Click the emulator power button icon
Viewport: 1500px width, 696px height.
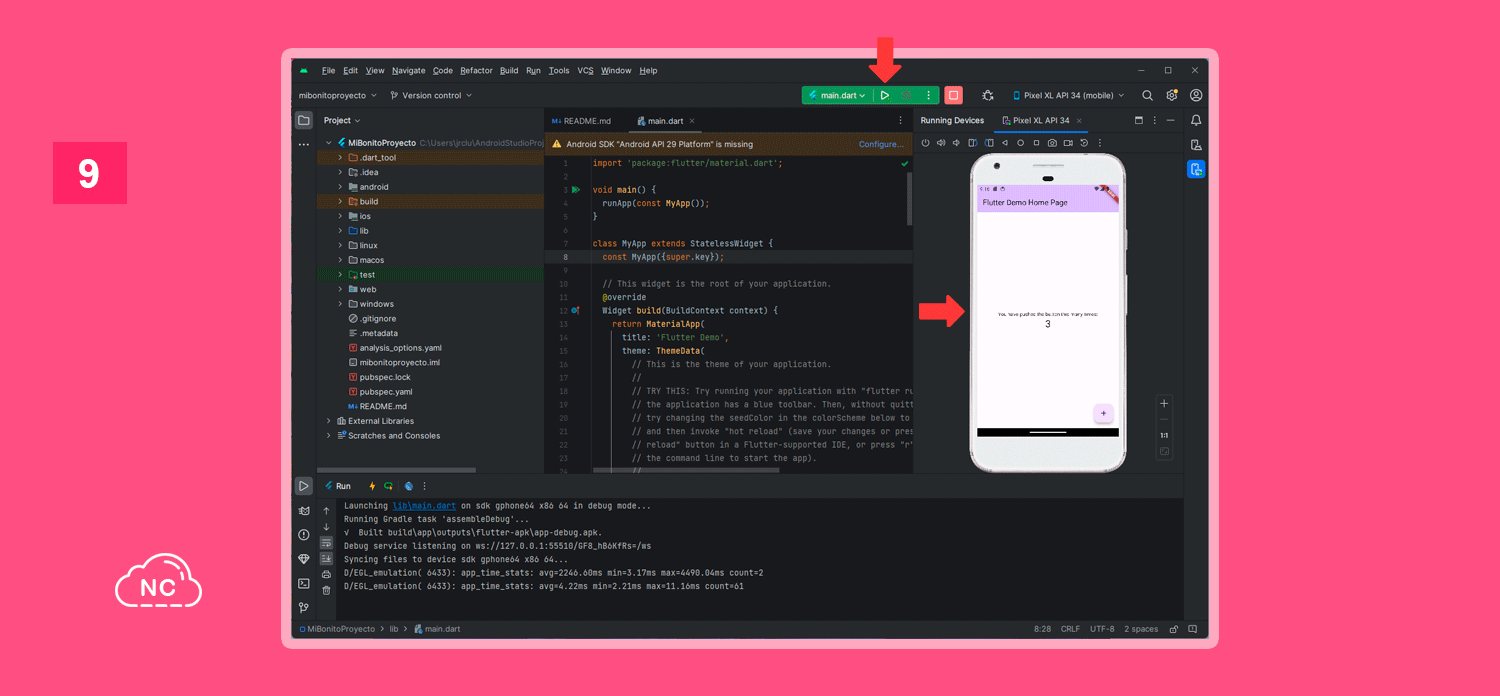pyautogui.click(x=925, y=143)
